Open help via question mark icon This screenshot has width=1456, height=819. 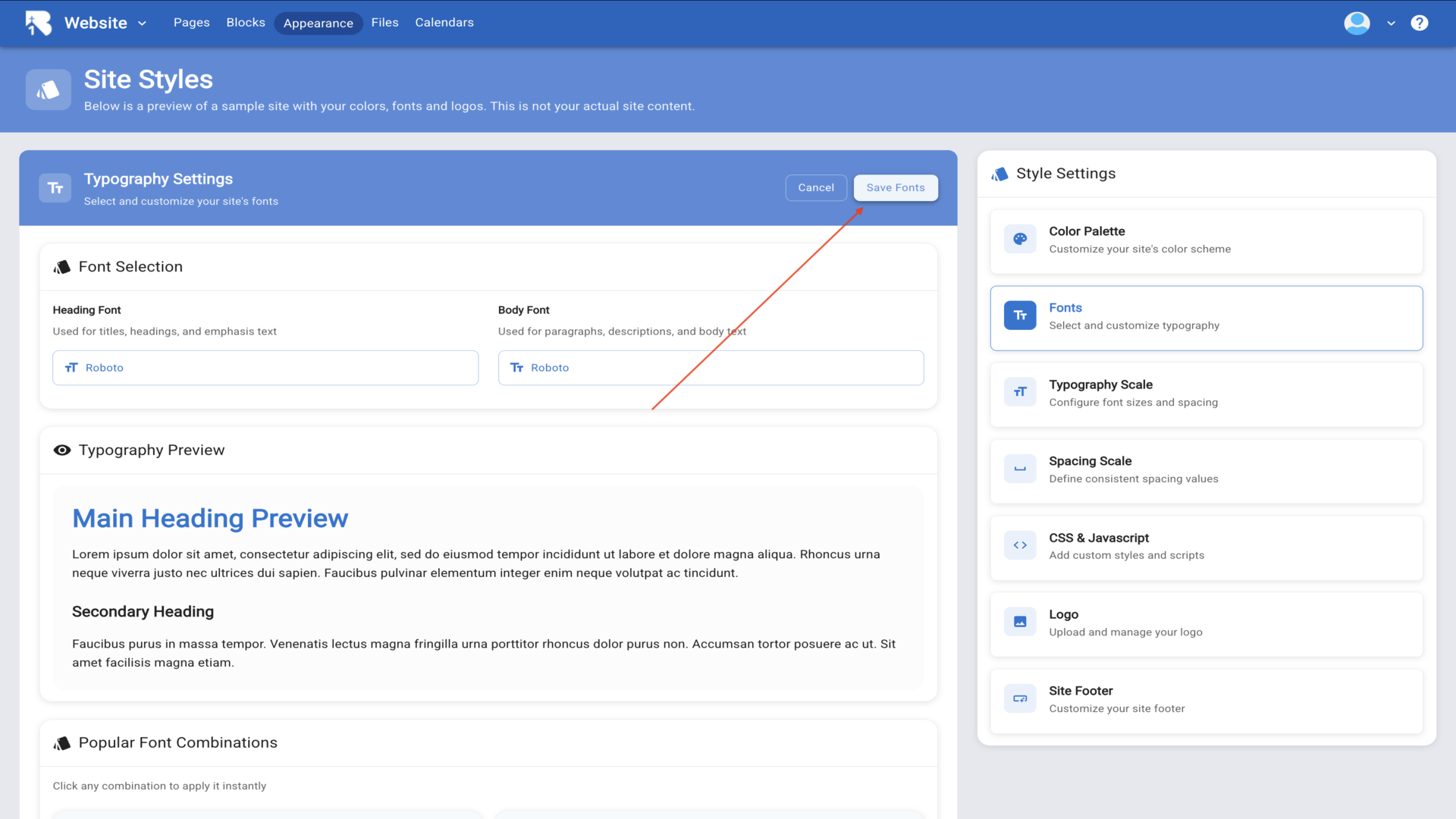pos(1419,23)
